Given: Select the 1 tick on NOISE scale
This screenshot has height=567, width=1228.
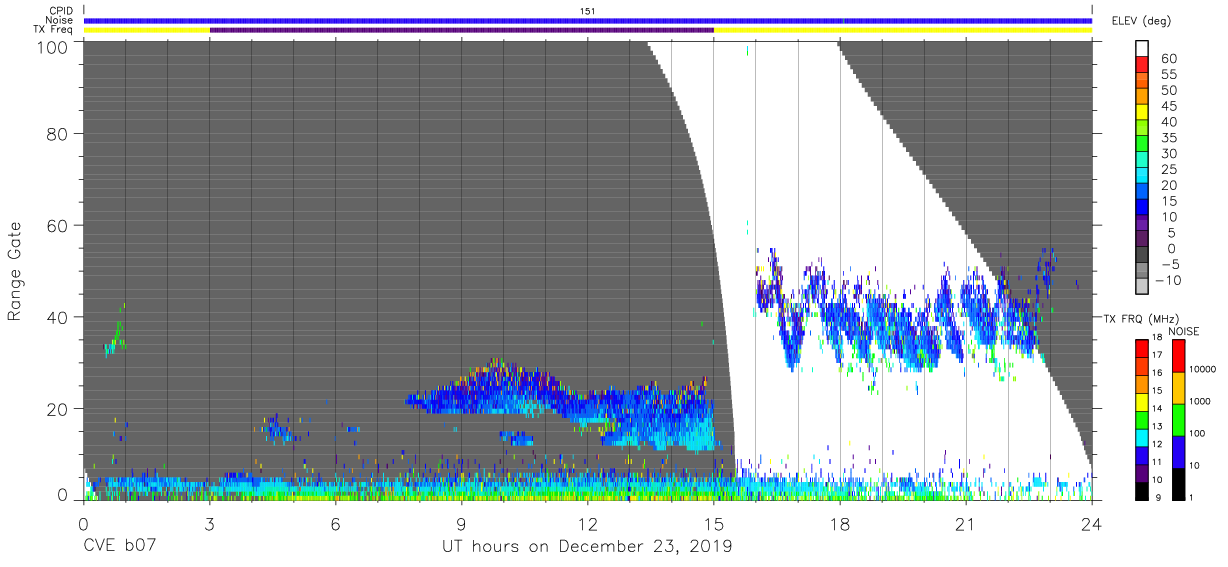Looking at the screenshot, I should 1193,497.
